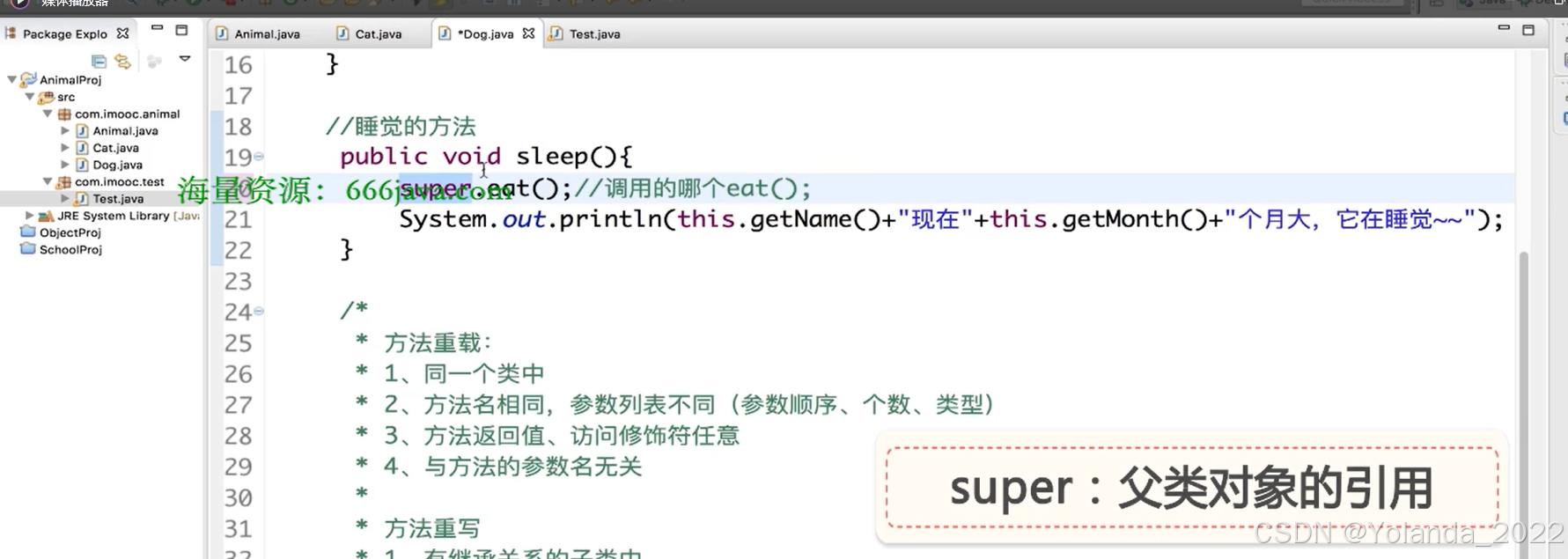This screenshot has width=1568, height=559.
Task: Collapse the com.imooc.test package
Action: pyautogui.click(x=48, y=181)
